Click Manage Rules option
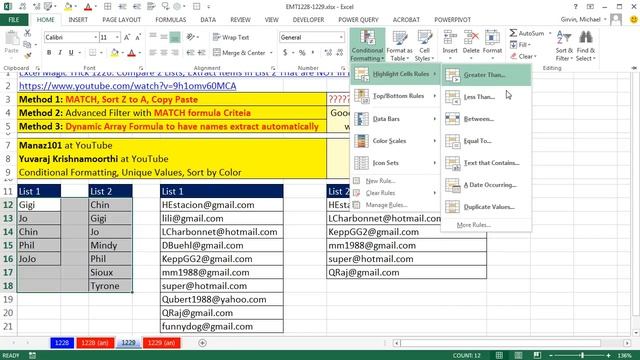This screenshot has height=360, width=640. coord(395,205)
